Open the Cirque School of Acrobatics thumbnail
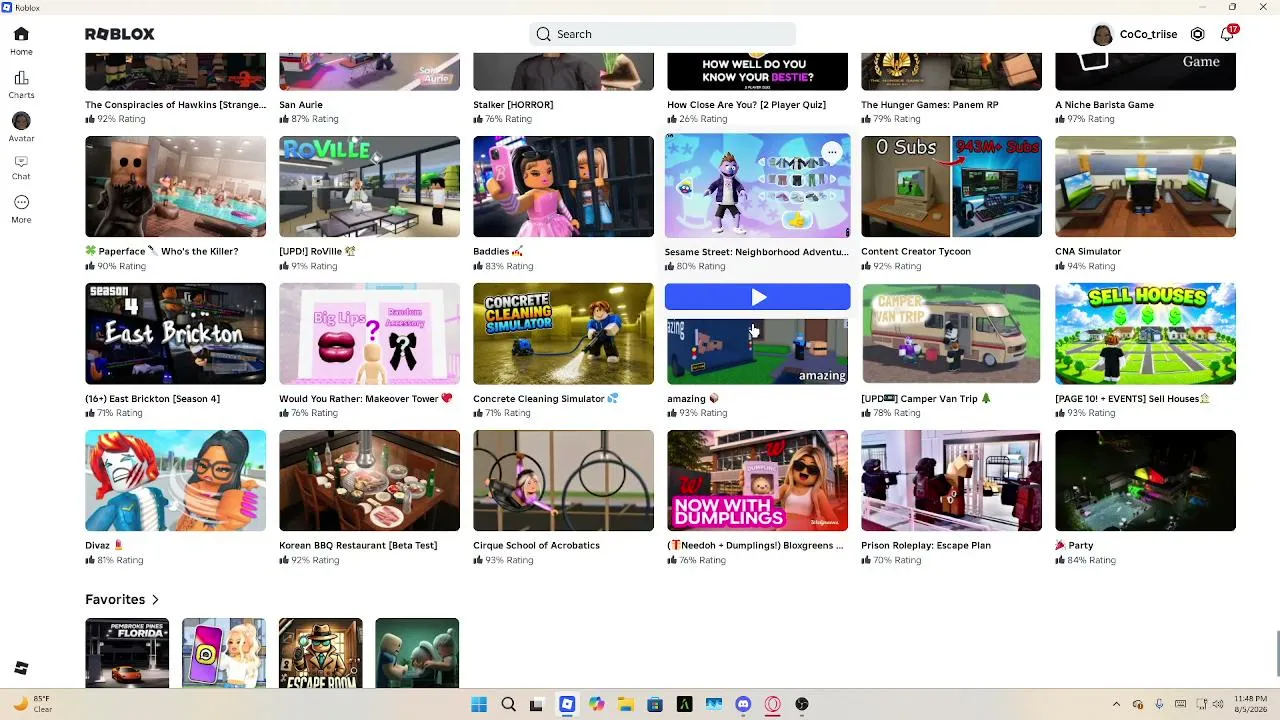This screenshot has width=1280, height=720. click(x=563, y=481)
